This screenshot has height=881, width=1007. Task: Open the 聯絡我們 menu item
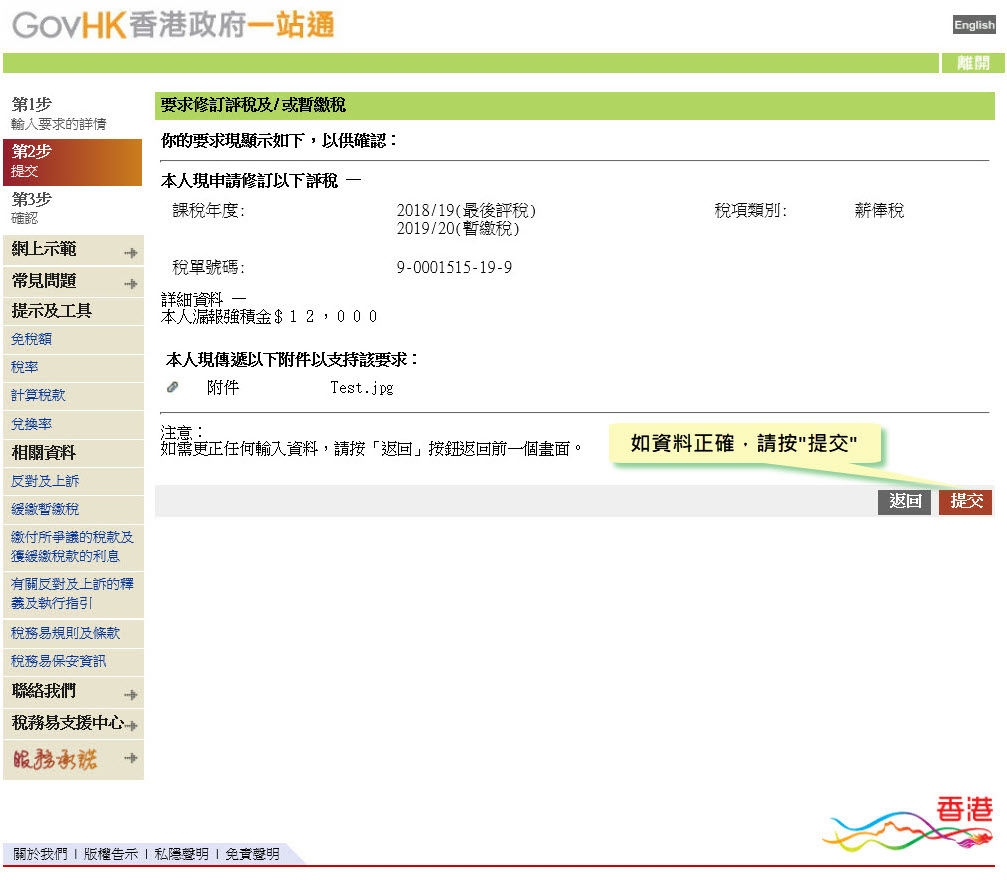tap(44, 691)
